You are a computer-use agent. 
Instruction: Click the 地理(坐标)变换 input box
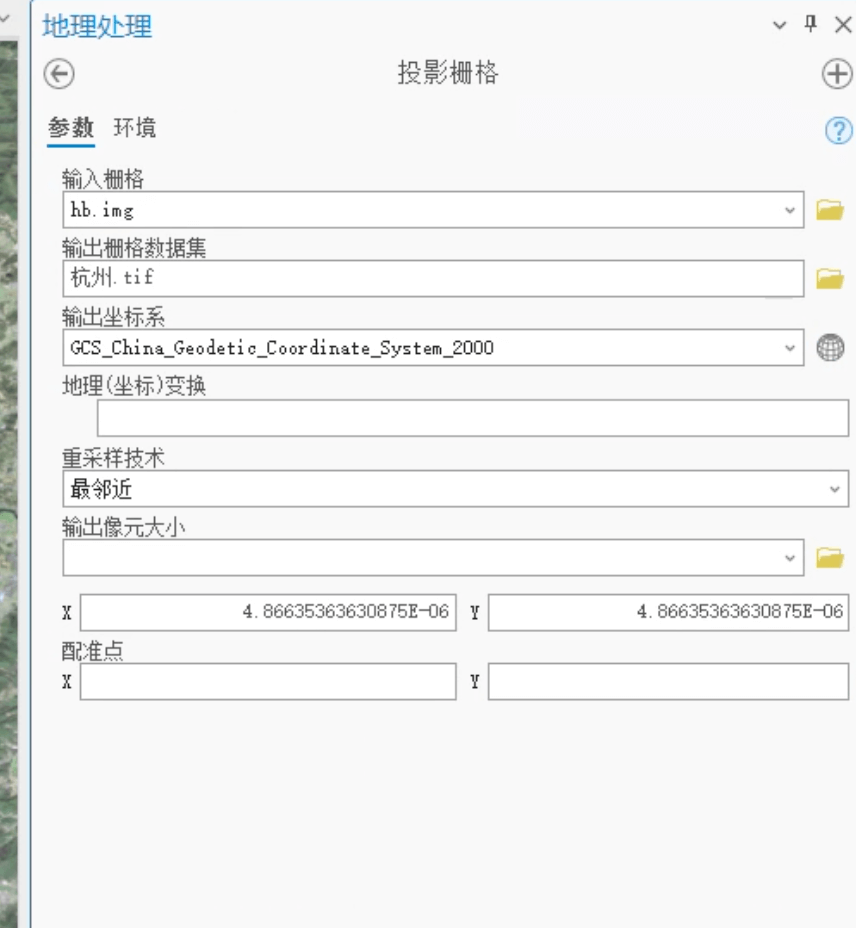[472, 418]
